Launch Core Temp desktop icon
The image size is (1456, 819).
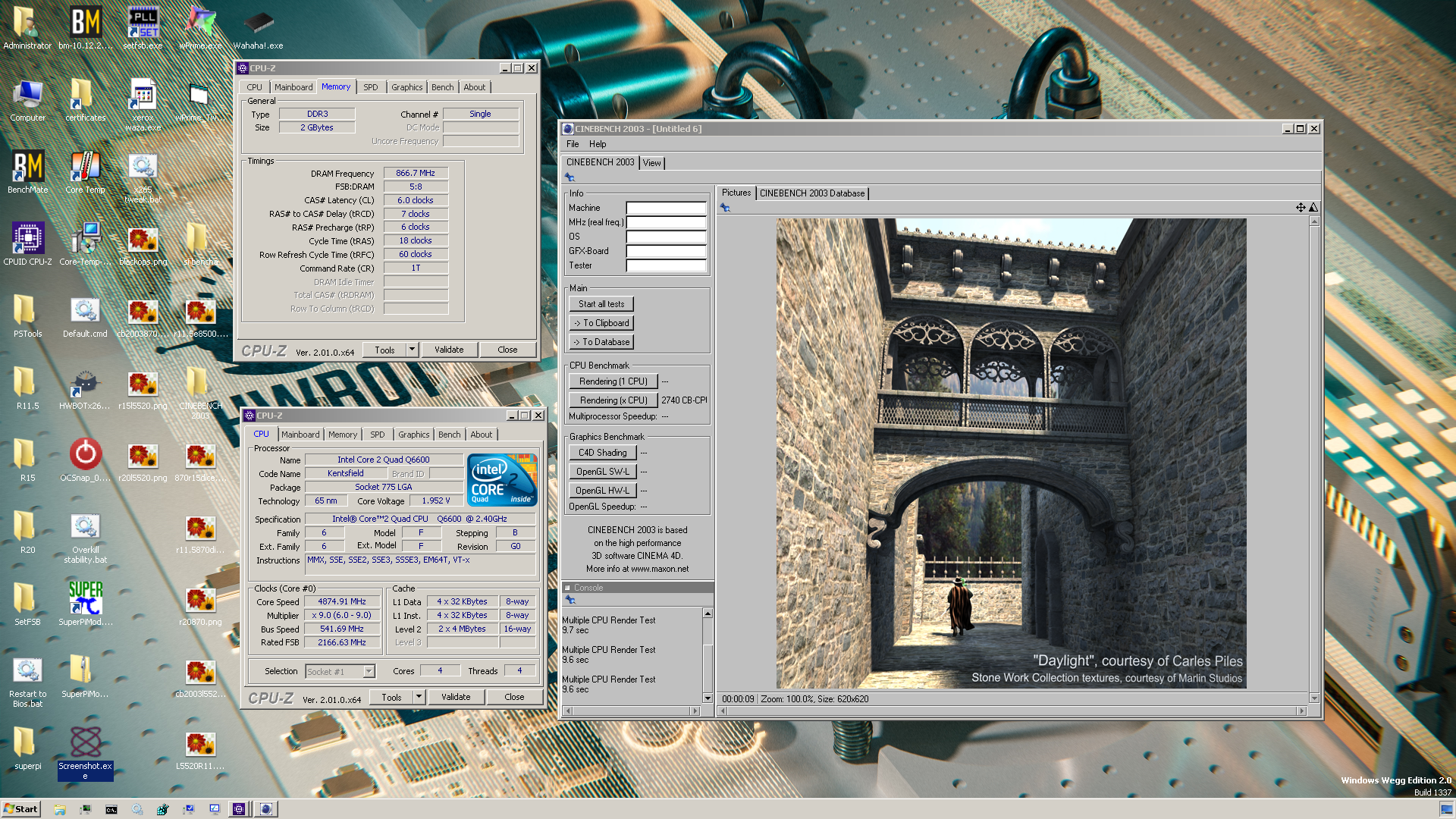86,171
